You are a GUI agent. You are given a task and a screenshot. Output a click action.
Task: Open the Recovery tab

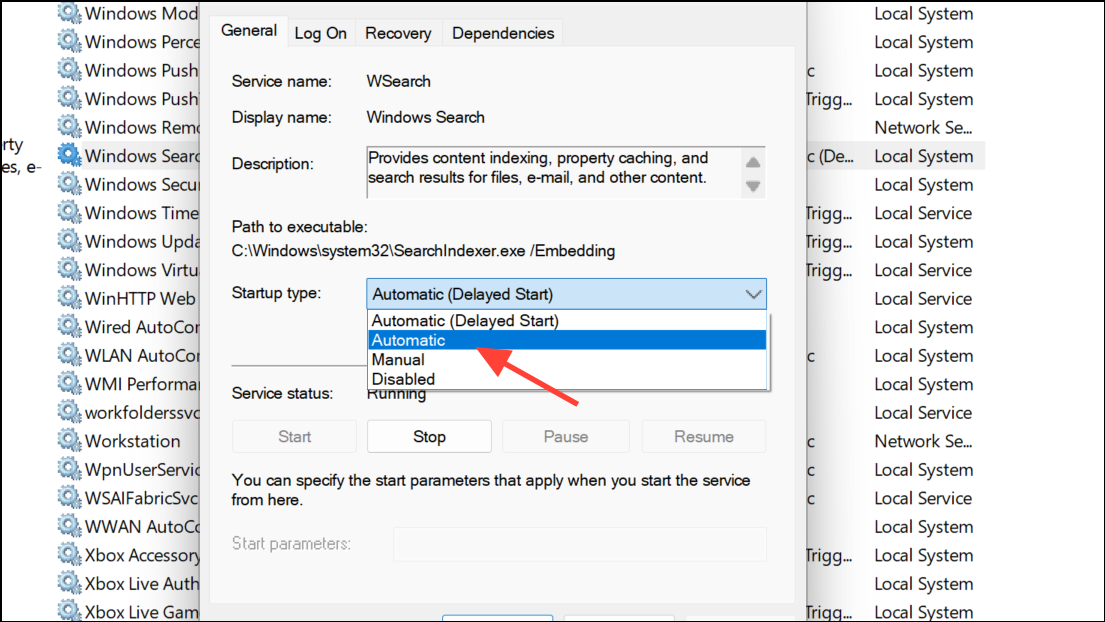[x=398, y=33]
